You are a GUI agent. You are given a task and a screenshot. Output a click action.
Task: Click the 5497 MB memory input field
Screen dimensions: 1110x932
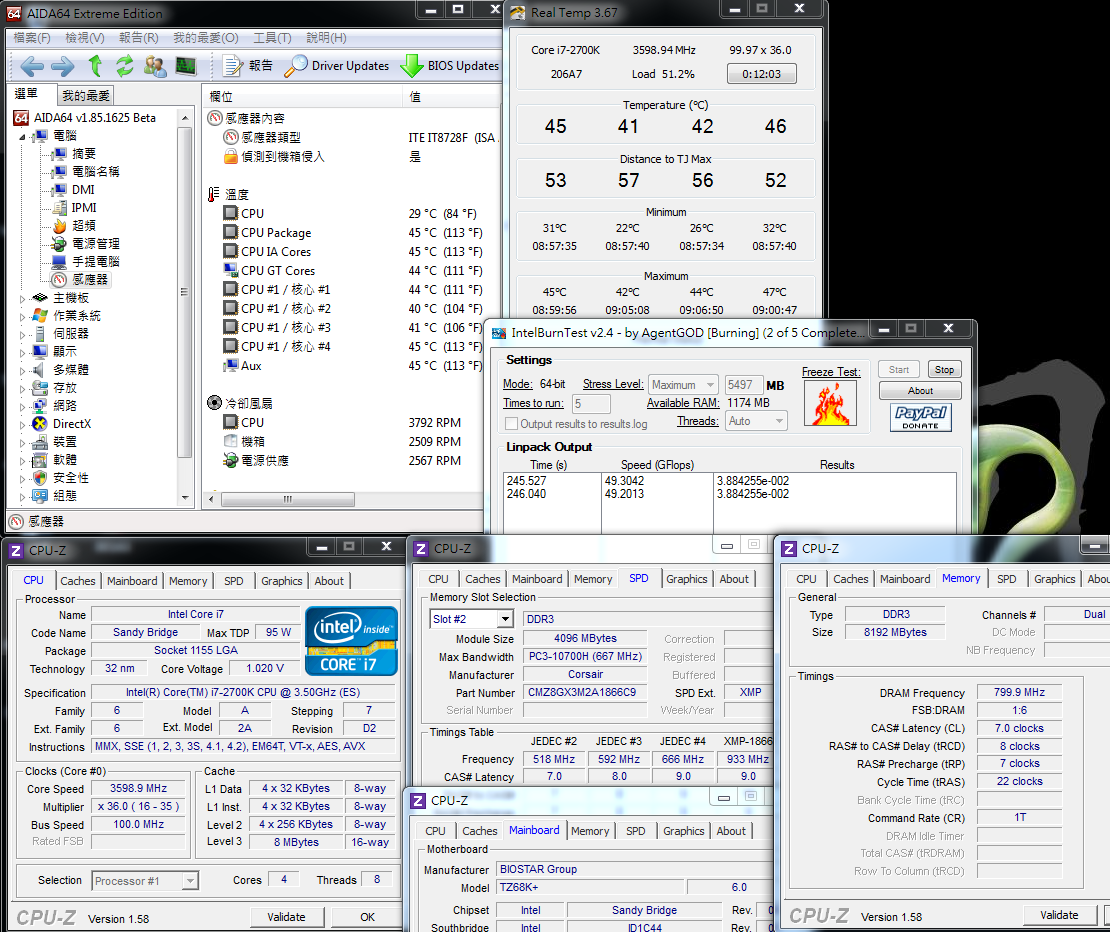(x=744, y=384)
